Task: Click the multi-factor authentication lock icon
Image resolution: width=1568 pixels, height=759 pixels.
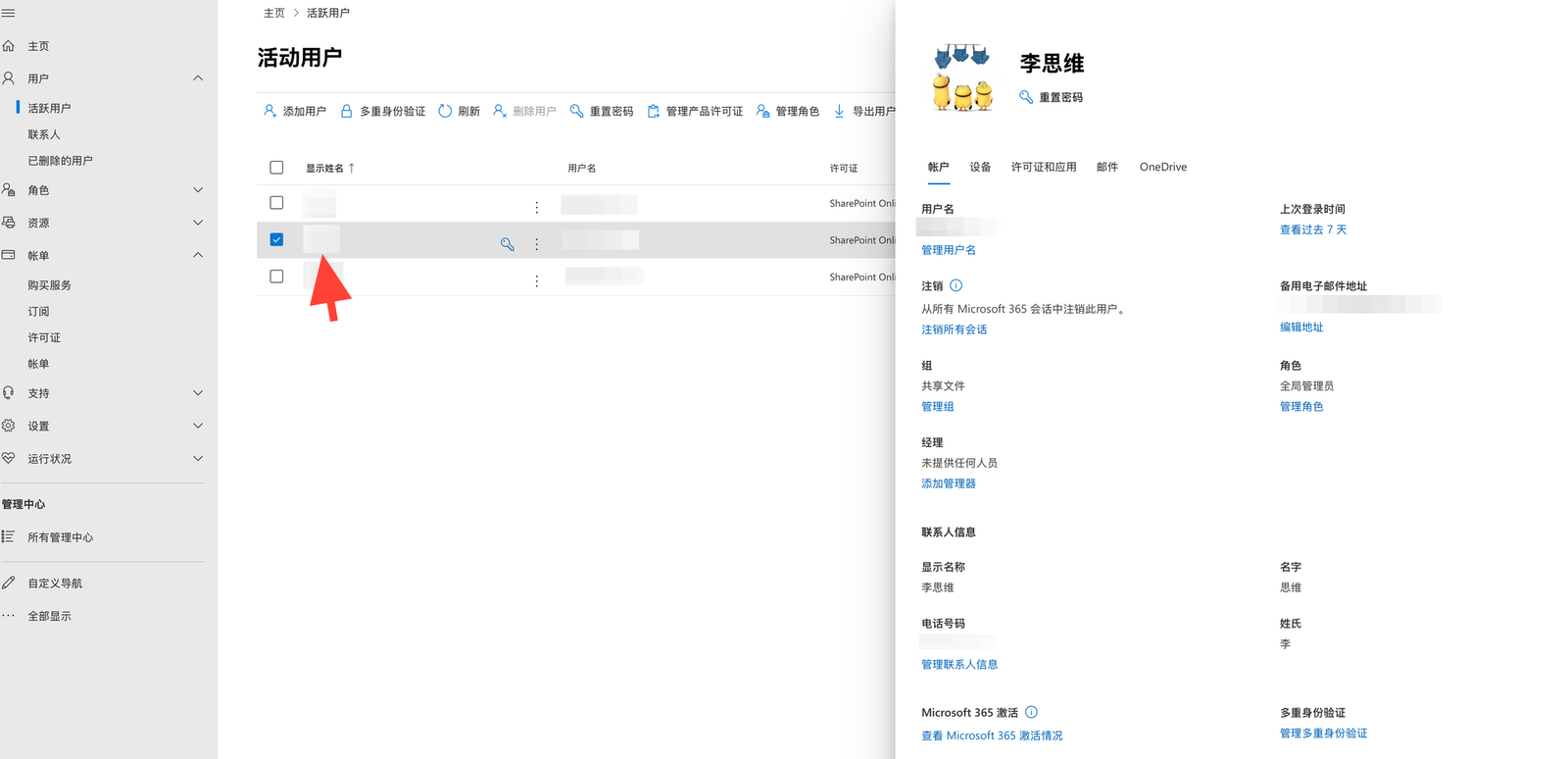Action: [346, 111]
